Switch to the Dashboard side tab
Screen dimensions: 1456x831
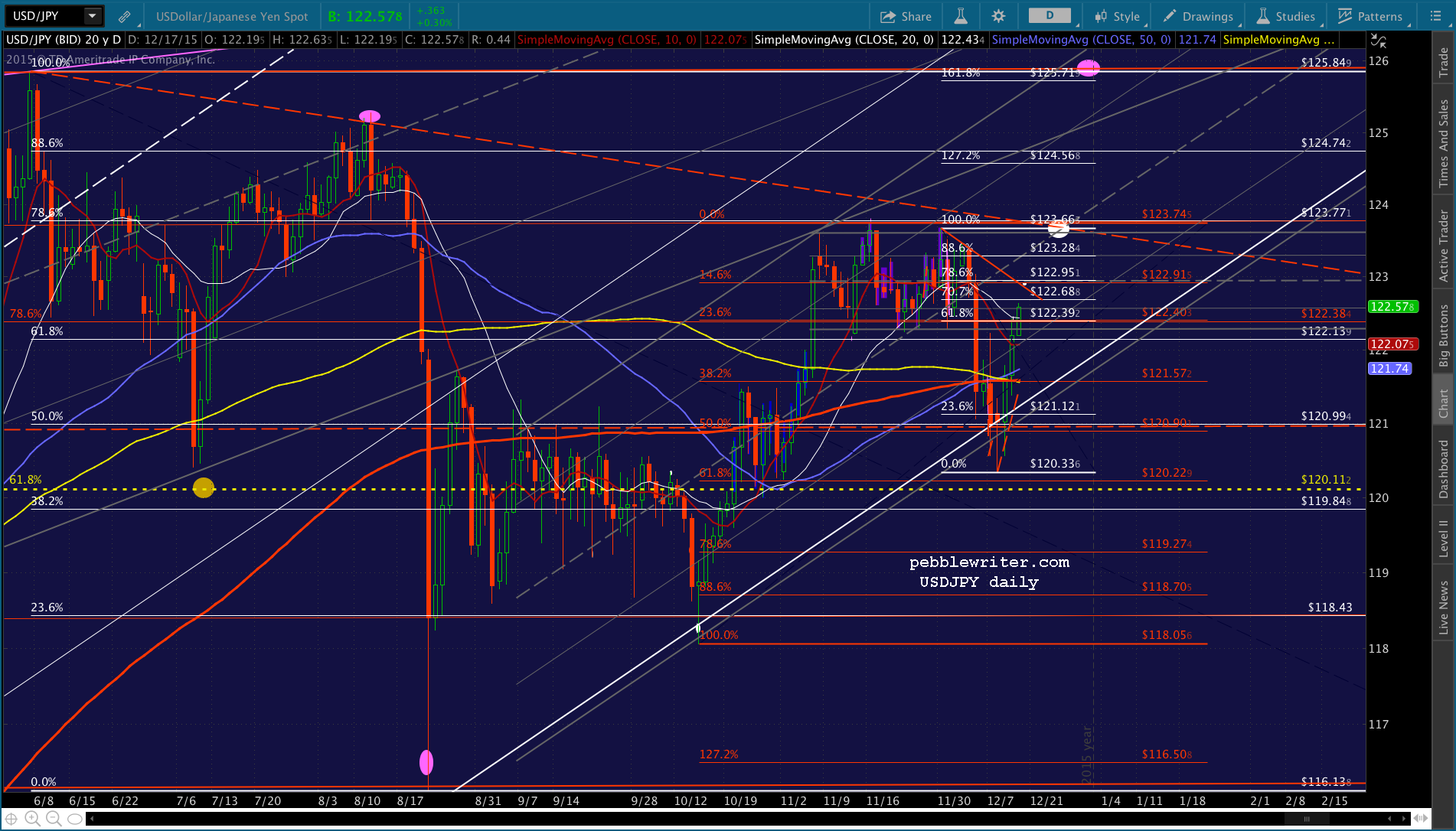(1444, 469)
